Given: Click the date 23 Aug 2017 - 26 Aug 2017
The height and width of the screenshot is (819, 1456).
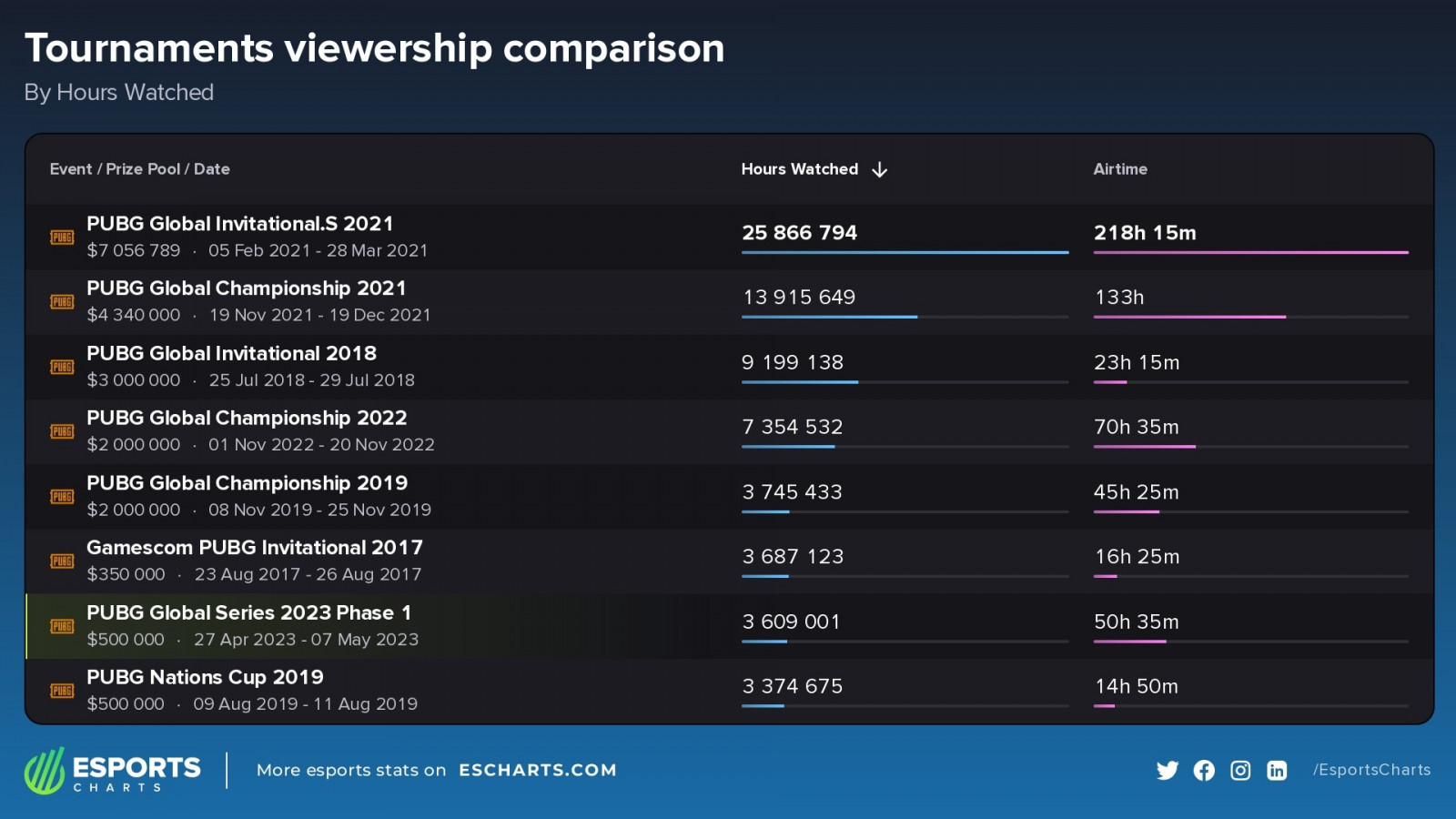Looking at the screenshot, I should tap(308, 575).
